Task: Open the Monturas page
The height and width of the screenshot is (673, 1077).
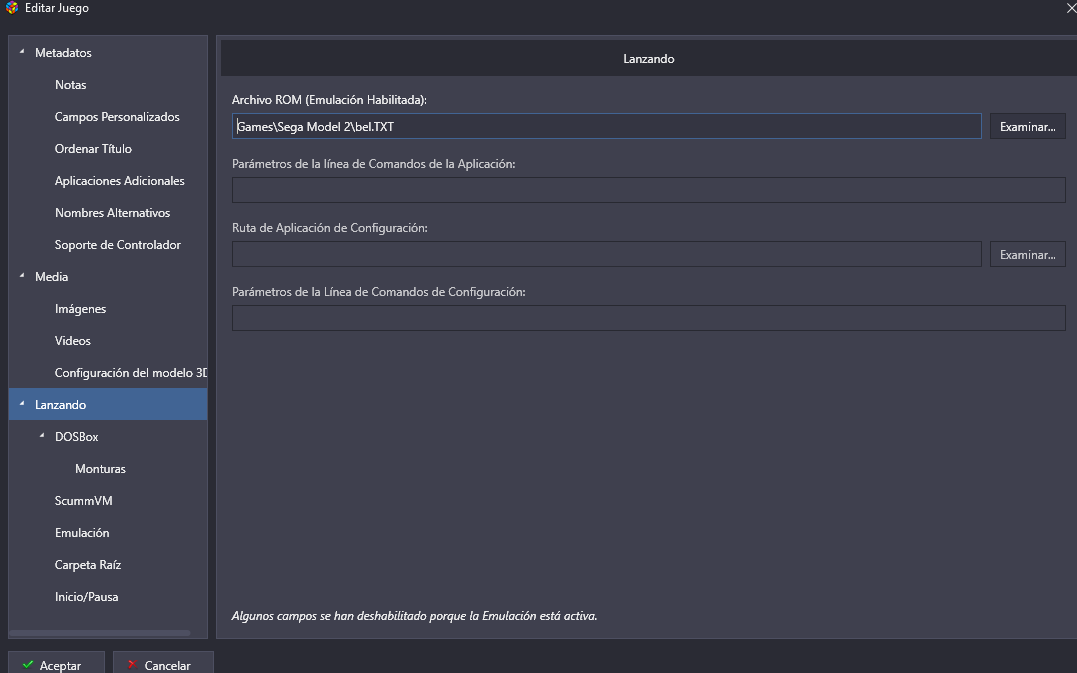Action: coord(100,469)
